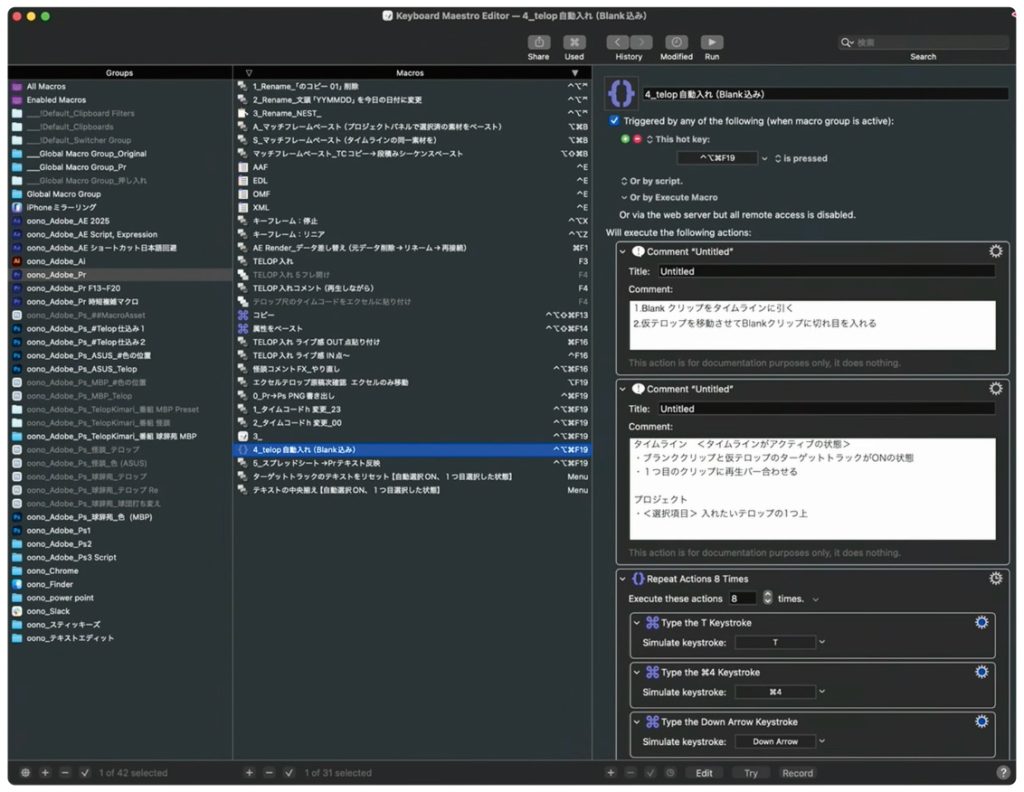Click the Share toolbar icon
The image size is (1024, 792).
pyautogui.click(x=538, y=43)
